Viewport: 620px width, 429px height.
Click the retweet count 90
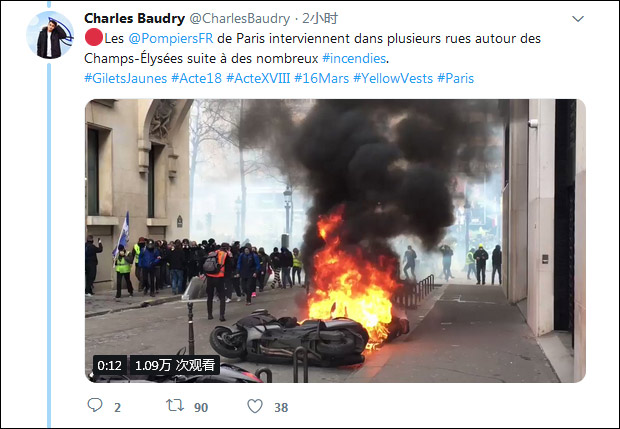coord(201,407)
